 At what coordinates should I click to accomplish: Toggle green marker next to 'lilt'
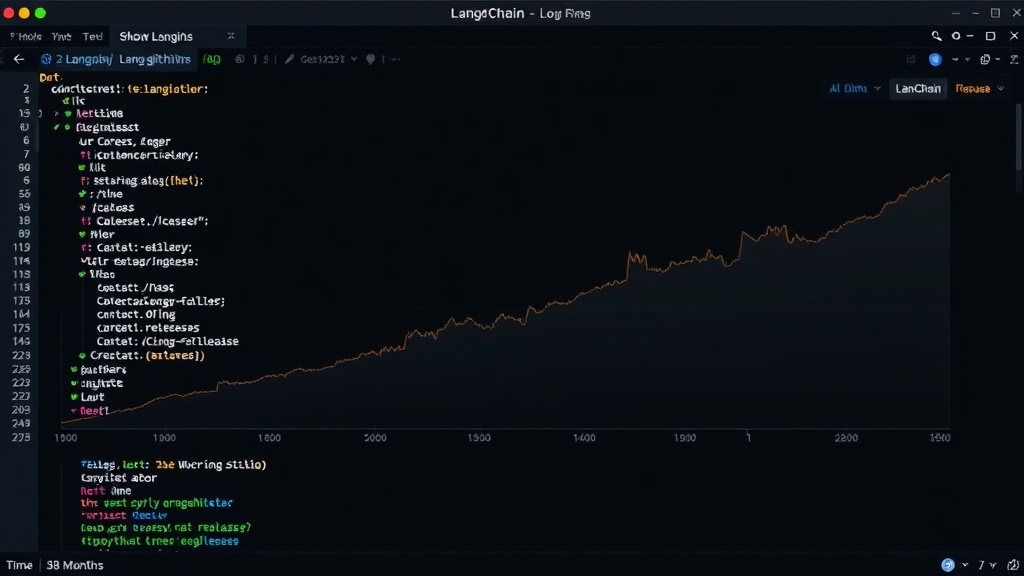pyautogui.click(x=82, y=168)
